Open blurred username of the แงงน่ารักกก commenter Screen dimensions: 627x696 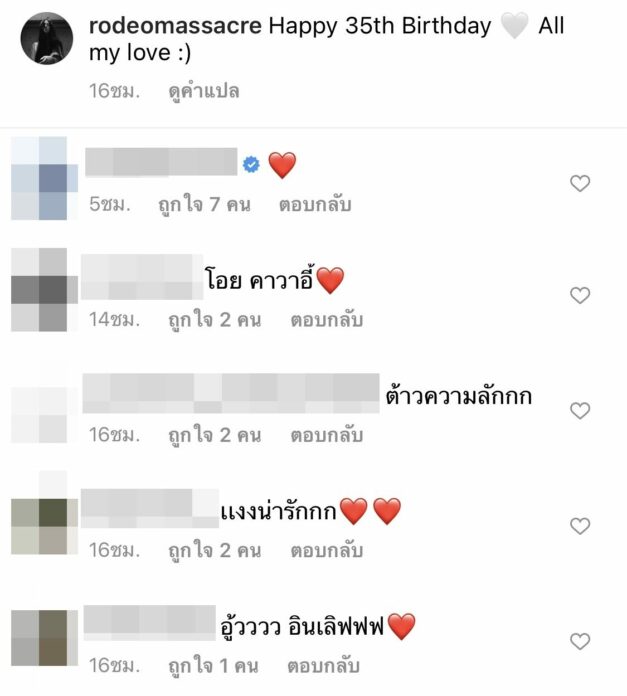(x=150, y=508)
